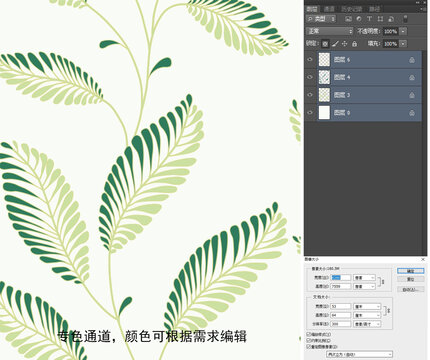Click the resolution input field
Screen dimensions: 430x360
[x=341, y=324]
